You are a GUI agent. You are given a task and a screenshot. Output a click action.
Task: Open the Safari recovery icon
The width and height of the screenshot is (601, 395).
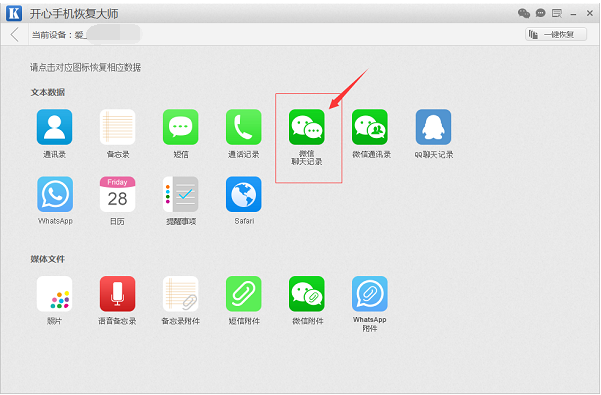[x=244, y=194]
